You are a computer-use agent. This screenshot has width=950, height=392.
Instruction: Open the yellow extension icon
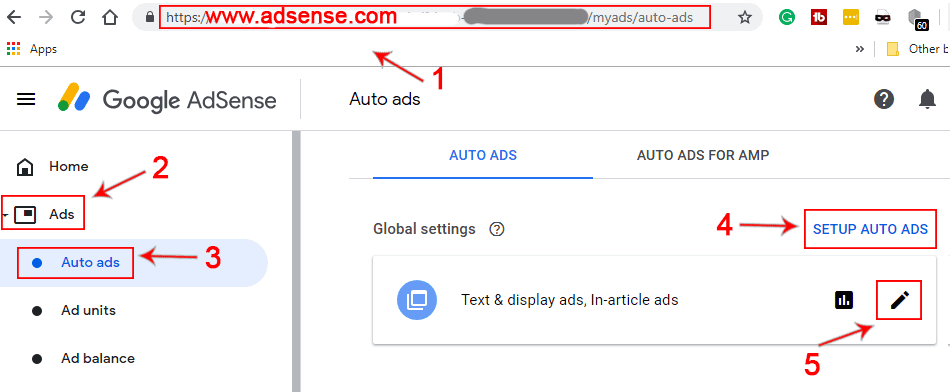pos(851,18)
